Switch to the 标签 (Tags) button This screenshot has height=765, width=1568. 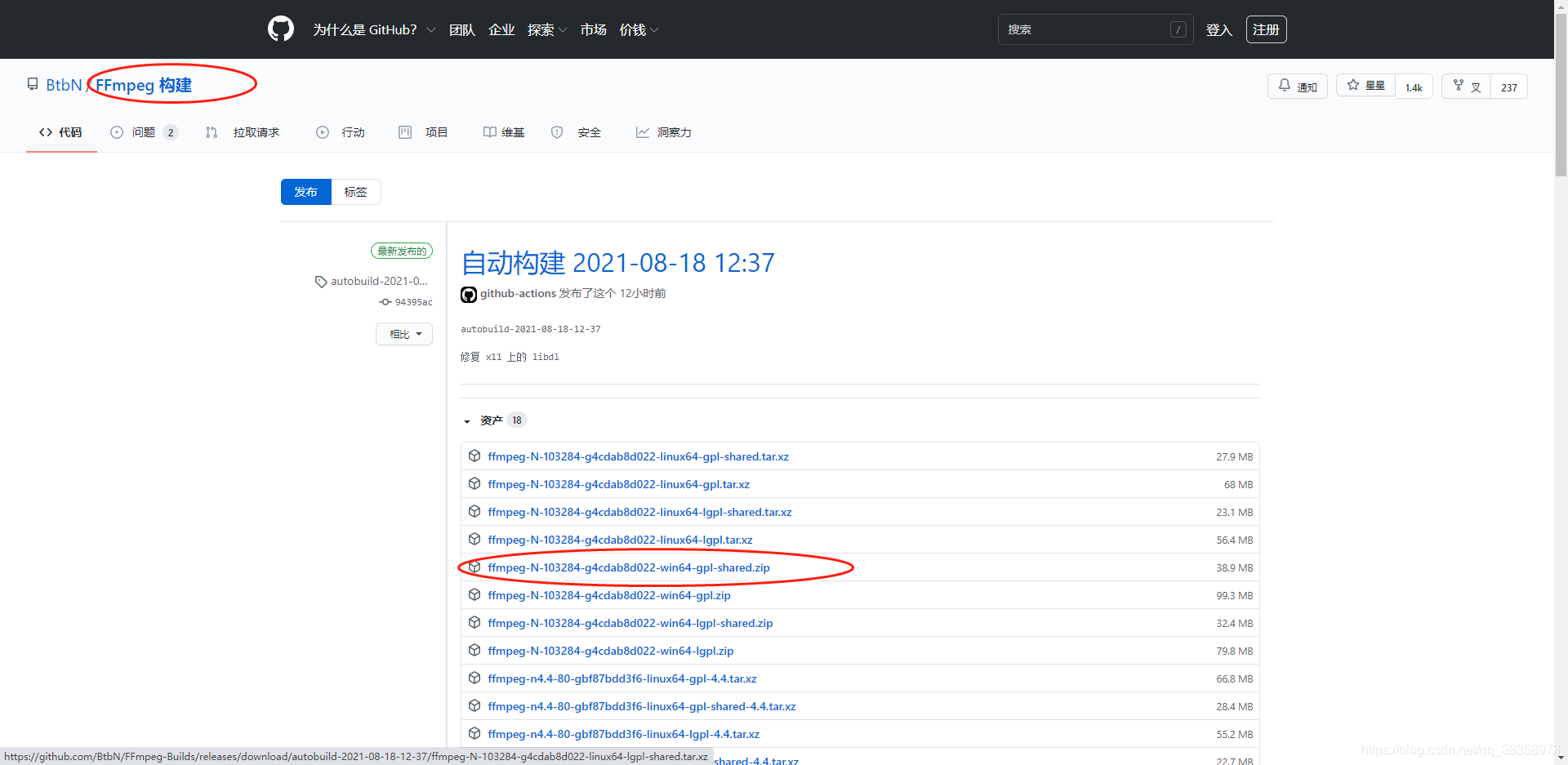tap(356, 192)
